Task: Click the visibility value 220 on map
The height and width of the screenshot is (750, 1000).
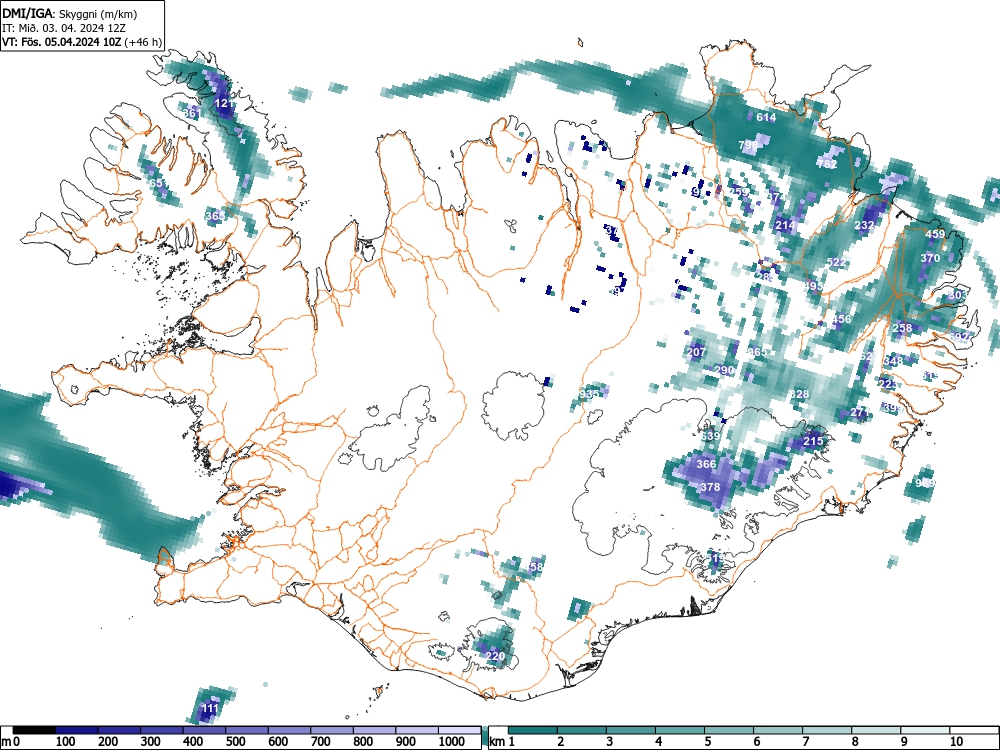Action: (x=496, y=656)
